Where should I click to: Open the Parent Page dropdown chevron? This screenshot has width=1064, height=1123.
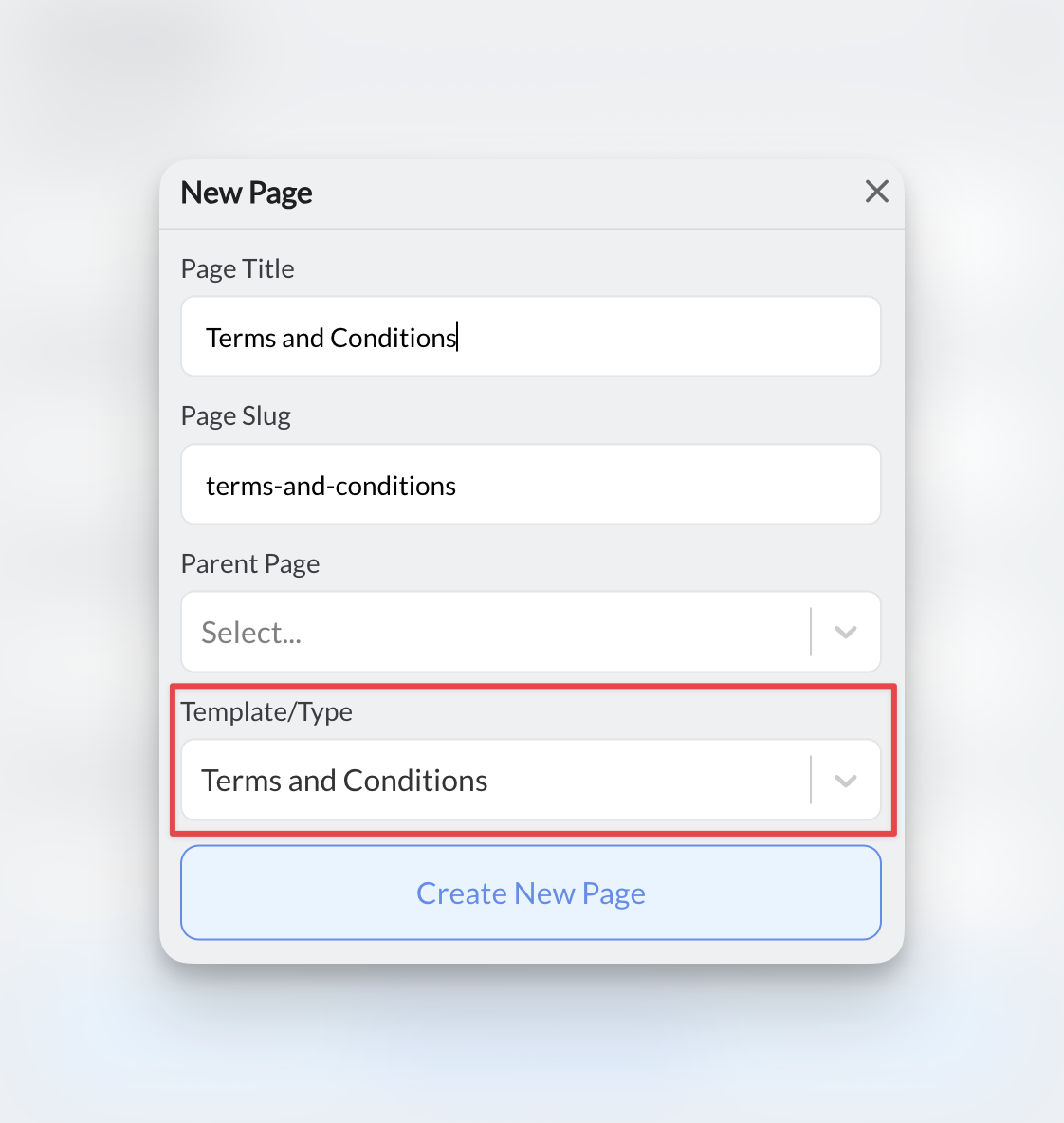click(x=845, y=632)
